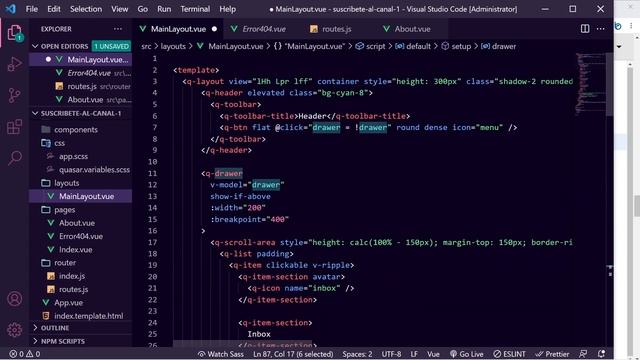Click the editor vertical scrollbar
Viewport: 640px width, 360px height.
[x=610, y=84]
